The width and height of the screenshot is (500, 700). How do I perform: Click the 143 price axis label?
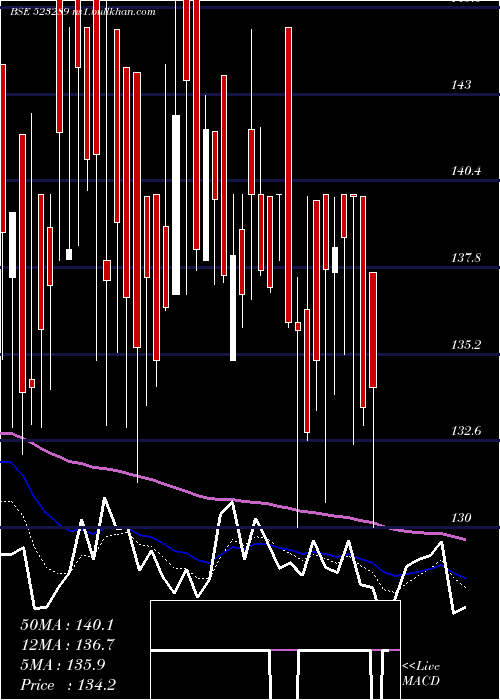[x=461, y=84]
